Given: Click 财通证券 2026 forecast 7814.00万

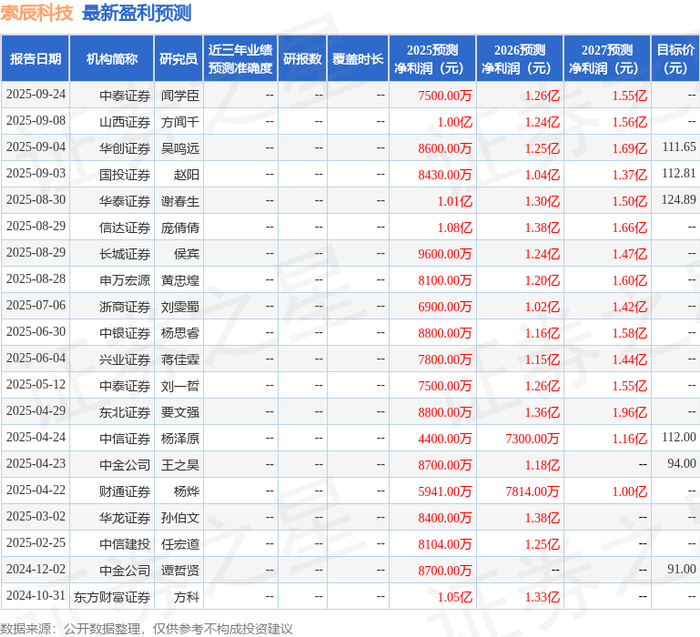Looking at the screenshot, I should click(x=533, y=491).
